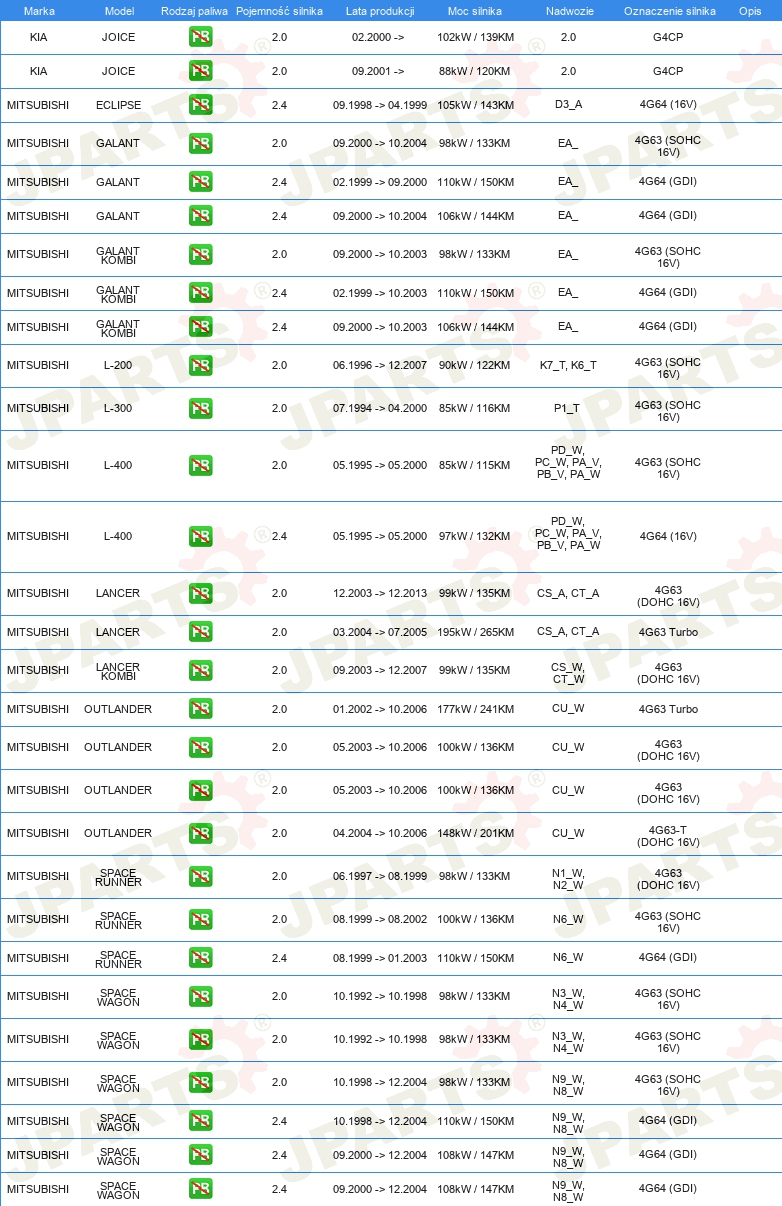Click fuel icon in SPACE RUNNER 06.1997 row
The height and width of the screenshot is (1206, 782).
pos(200,877)
